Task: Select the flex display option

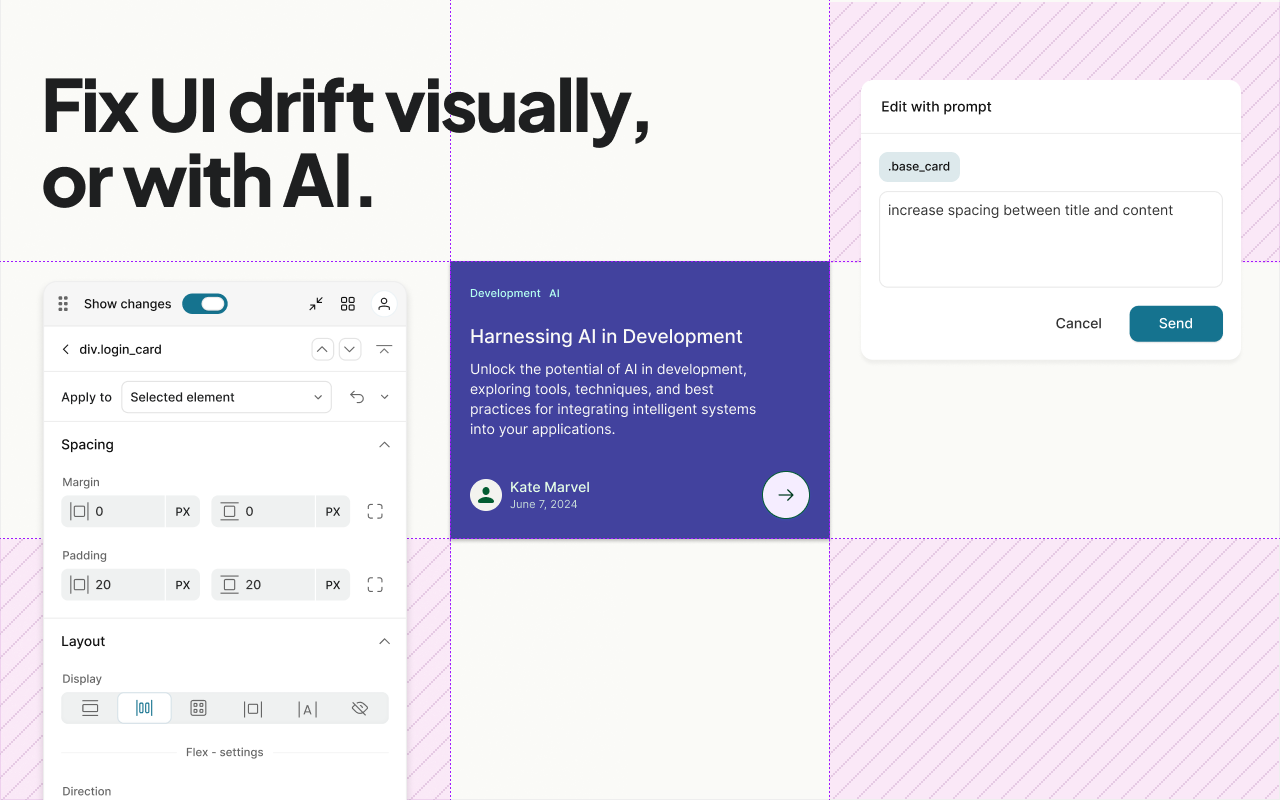Action: 144,708
